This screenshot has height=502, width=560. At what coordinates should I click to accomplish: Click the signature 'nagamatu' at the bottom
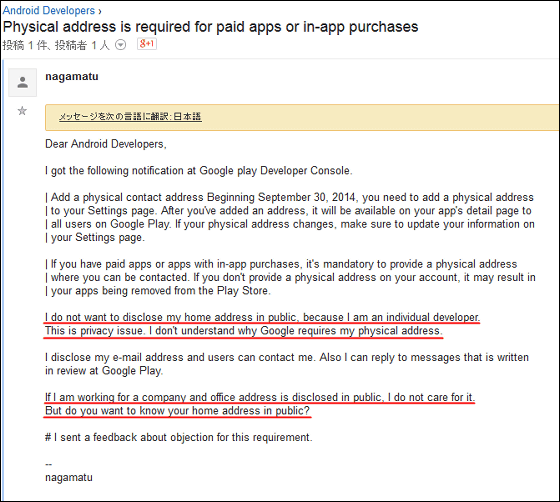[x=69, y=477]
